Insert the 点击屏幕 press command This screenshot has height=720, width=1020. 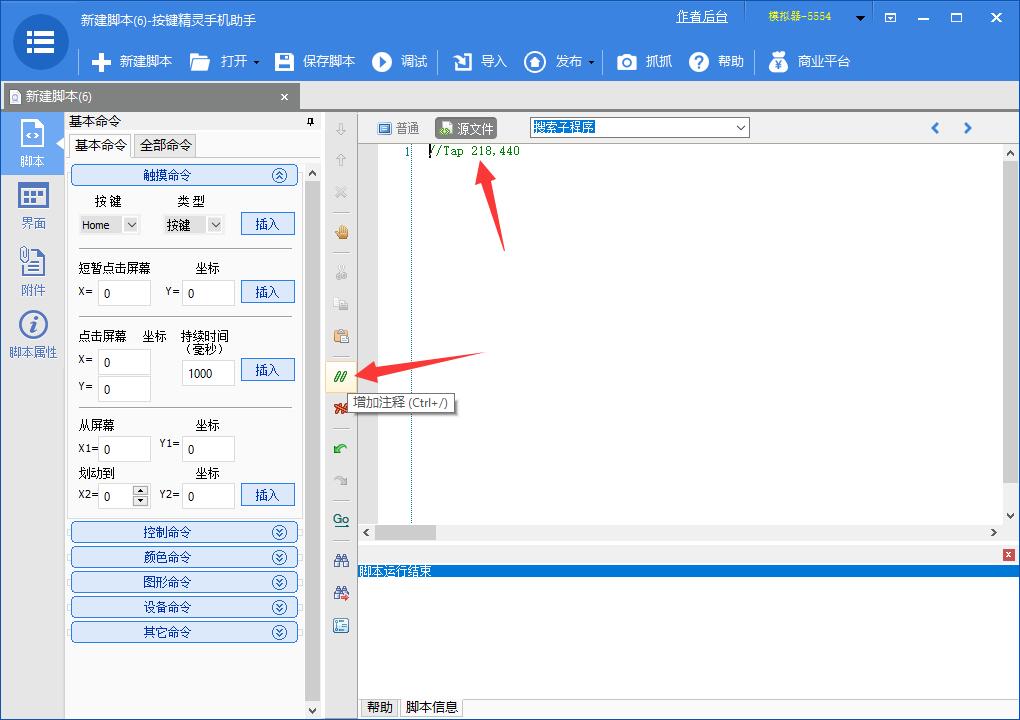pos(267,370)
